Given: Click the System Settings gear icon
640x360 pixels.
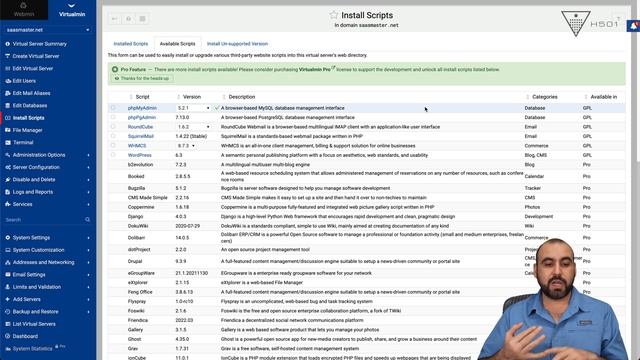Looking at the screenshot, I should pos(7,238).
